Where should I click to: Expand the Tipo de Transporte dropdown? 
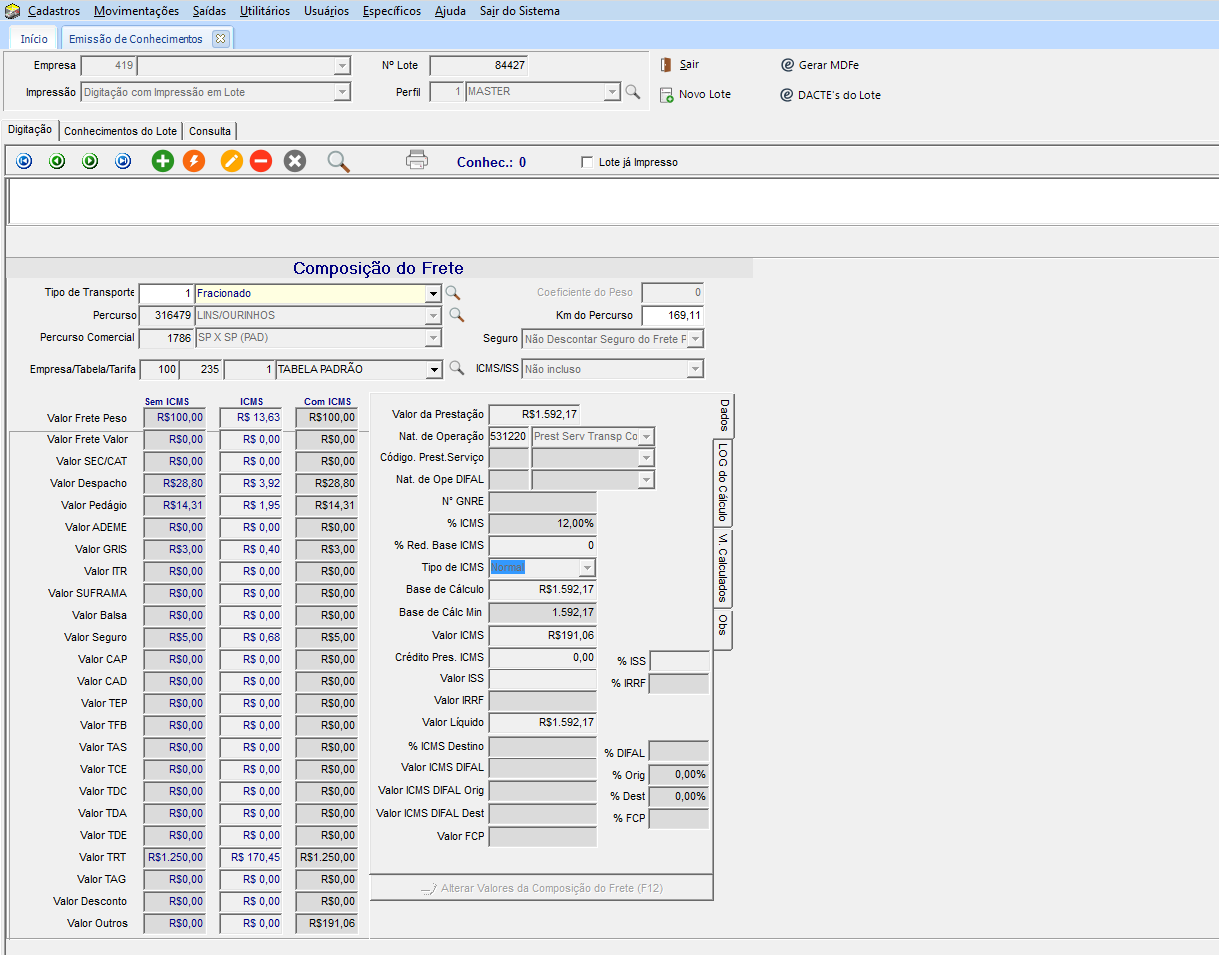[x=432, y=294]
